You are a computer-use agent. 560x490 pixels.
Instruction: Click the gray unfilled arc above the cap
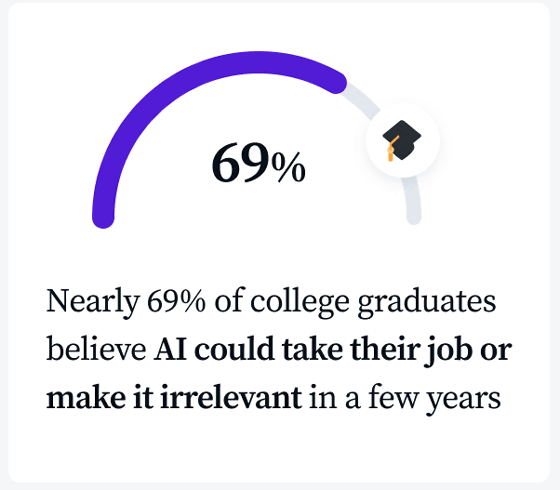tap(360, 100)
